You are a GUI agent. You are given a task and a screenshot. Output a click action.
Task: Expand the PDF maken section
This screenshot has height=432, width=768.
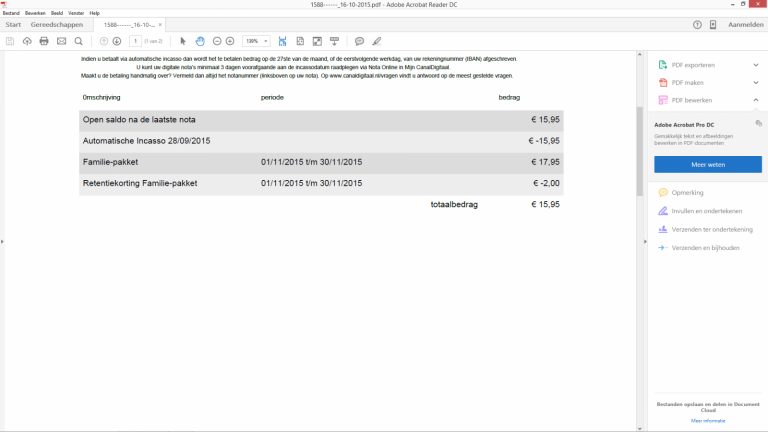pyautogui.click(x=755, y=83)
